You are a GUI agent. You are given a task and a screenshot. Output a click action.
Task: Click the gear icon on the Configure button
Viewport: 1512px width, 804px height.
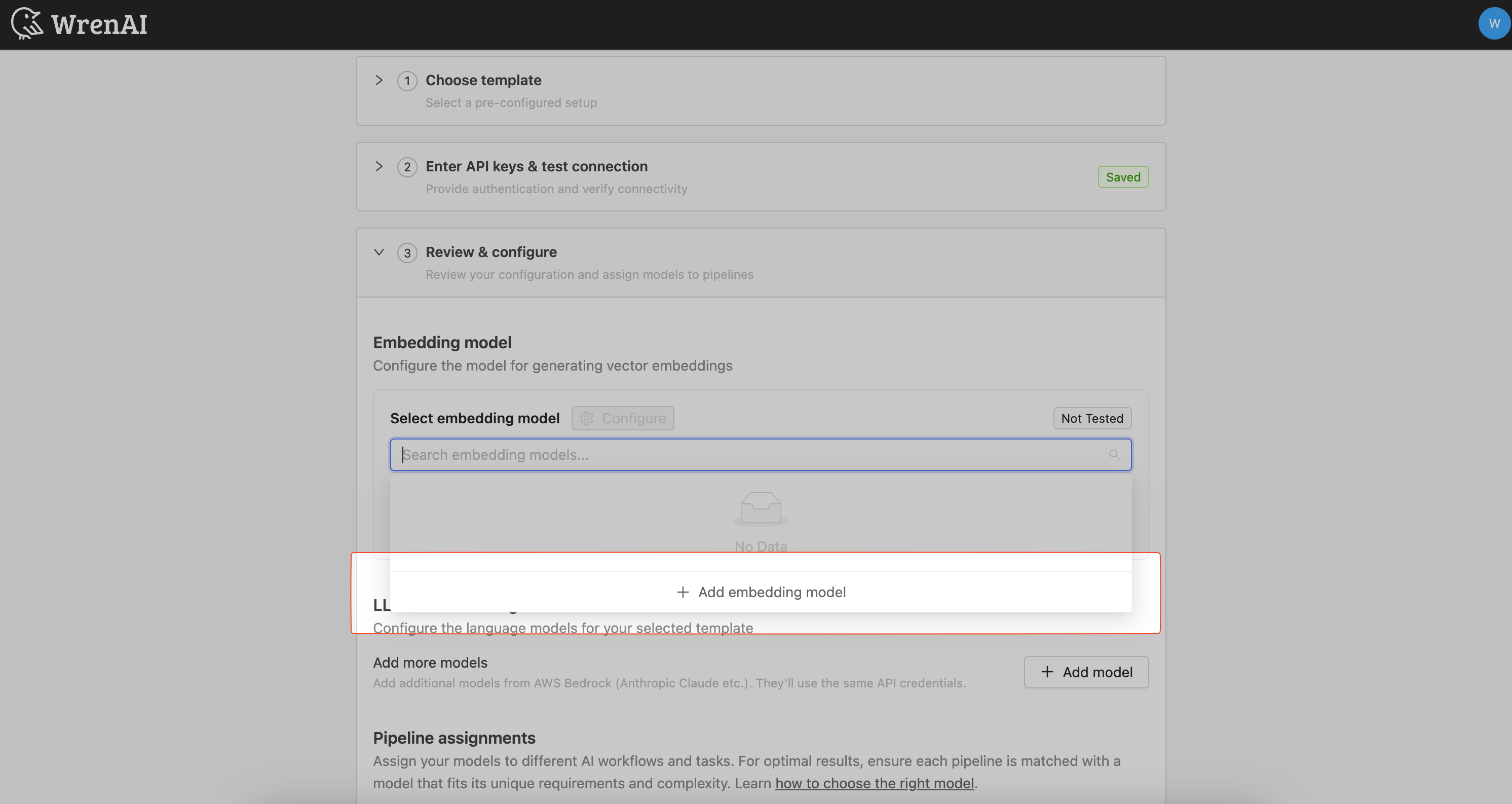point(586,418)
